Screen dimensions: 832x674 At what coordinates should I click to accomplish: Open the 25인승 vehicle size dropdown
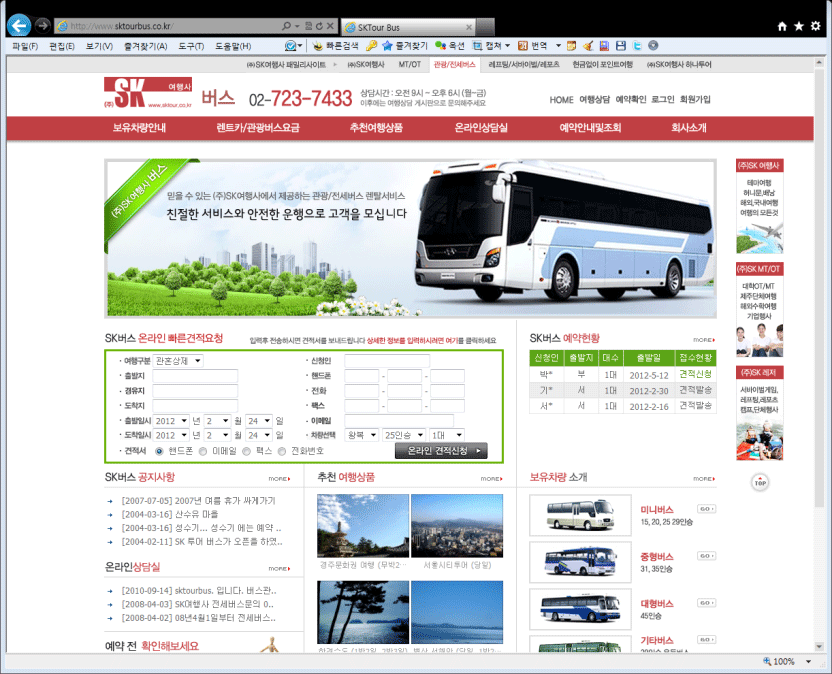tap(404, 435)
